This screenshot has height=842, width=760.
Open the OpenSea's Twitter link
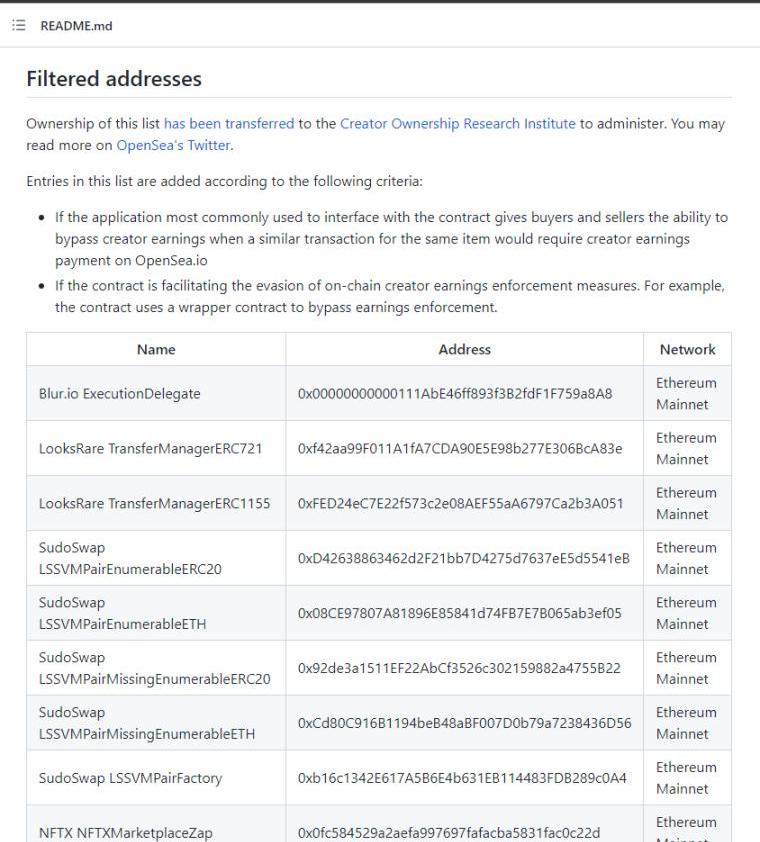(x=173, y=145)
